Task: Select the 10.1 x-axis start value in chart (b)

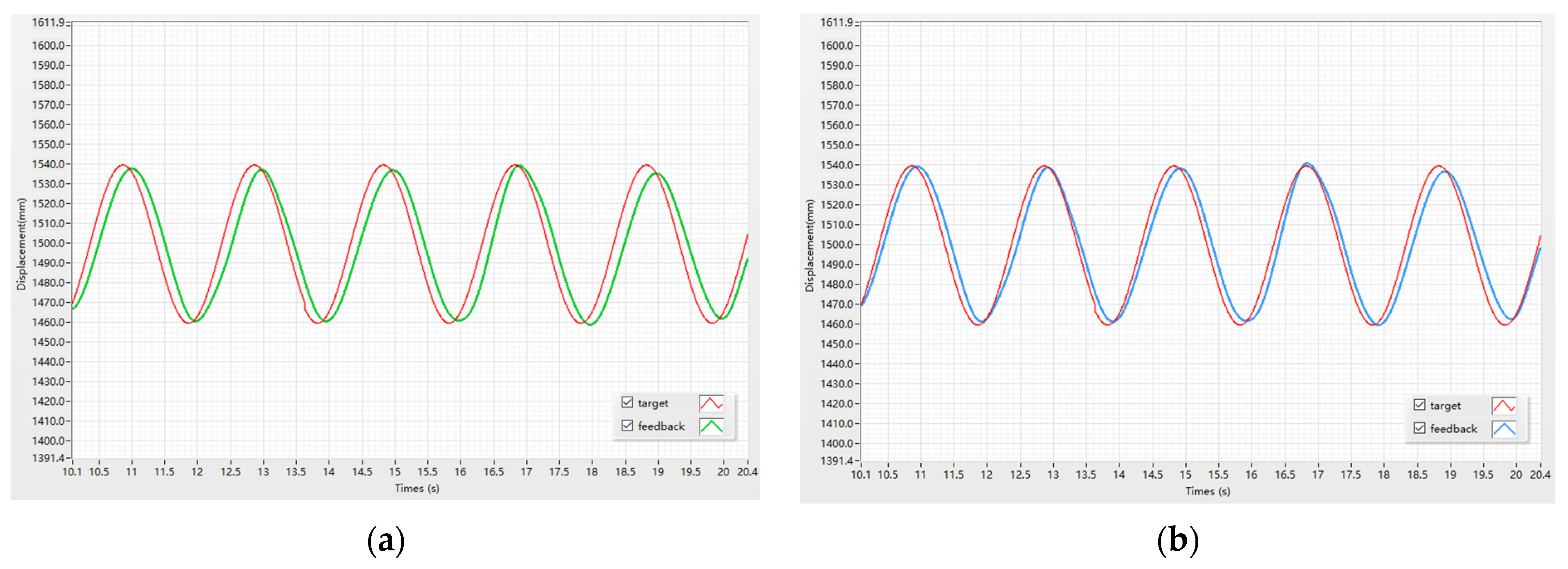Action: click(x=860, y=474)
